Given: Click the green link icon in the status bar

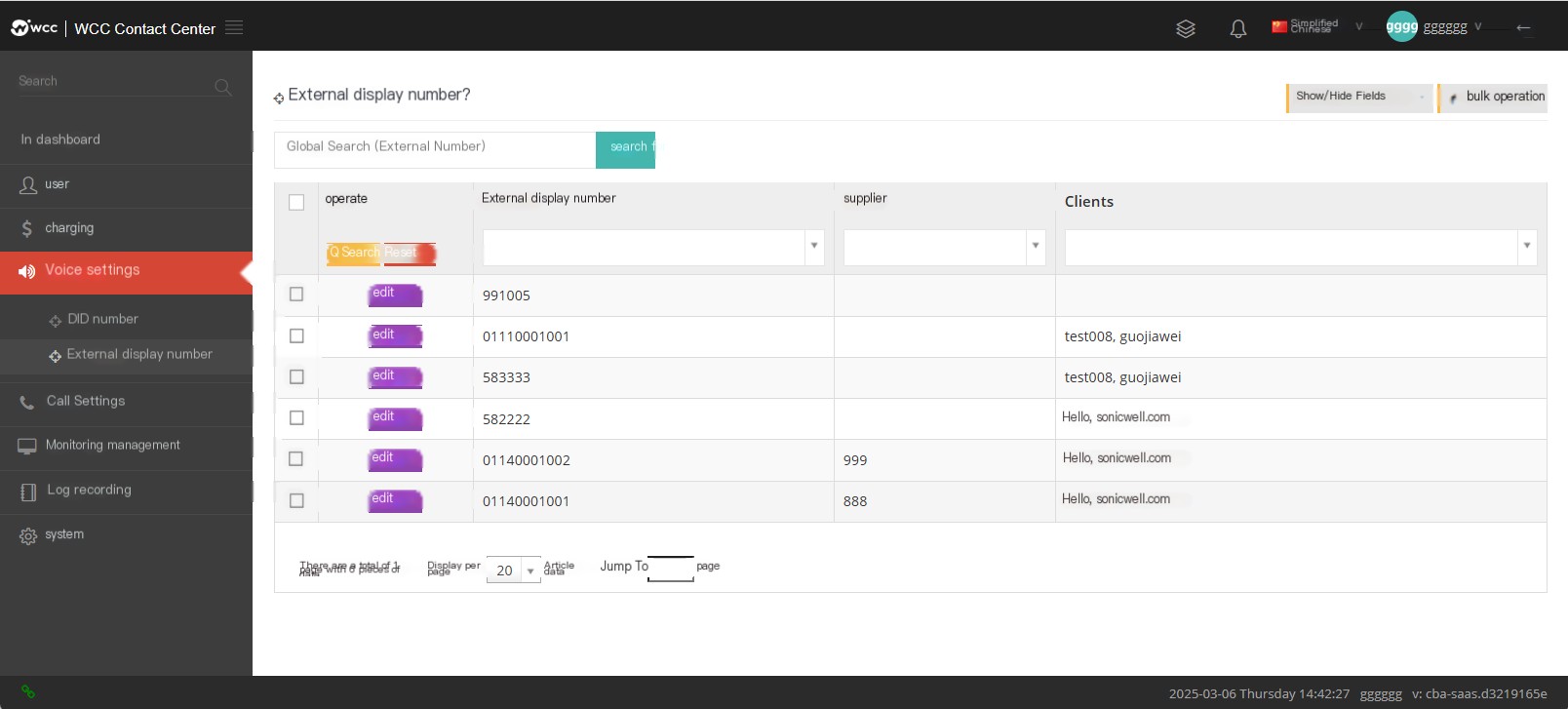Looking at the screenshot, I should [x=28, y=691].
